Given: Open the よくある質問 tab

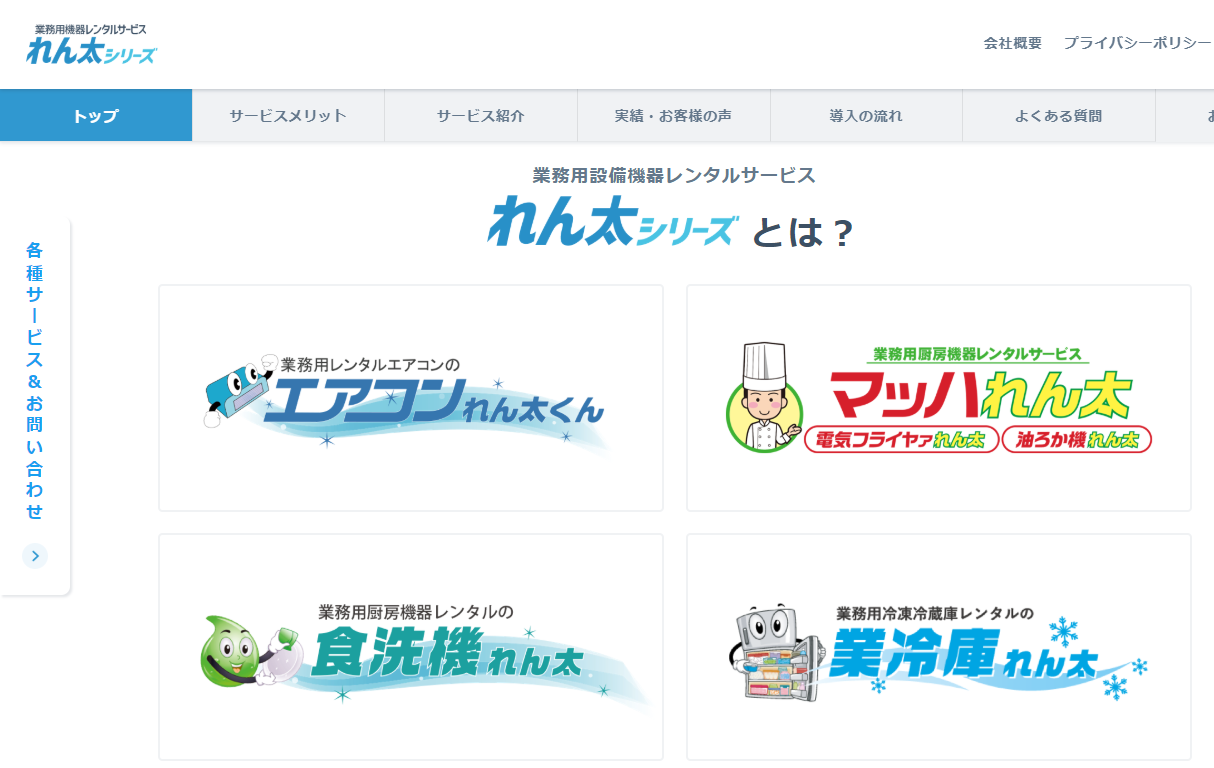Looking at the screenshot, I should point(1059,115).
